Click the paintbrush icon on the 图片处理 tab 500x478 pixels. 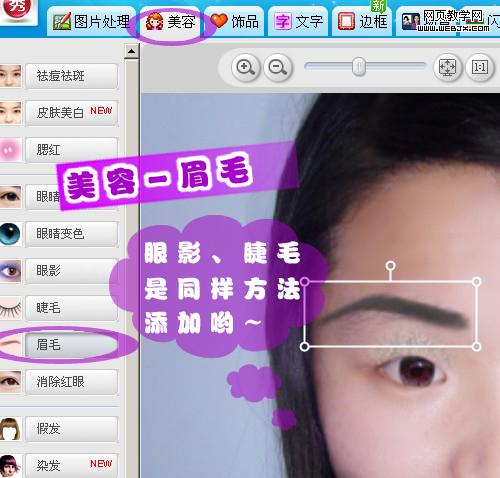[62, 21]
